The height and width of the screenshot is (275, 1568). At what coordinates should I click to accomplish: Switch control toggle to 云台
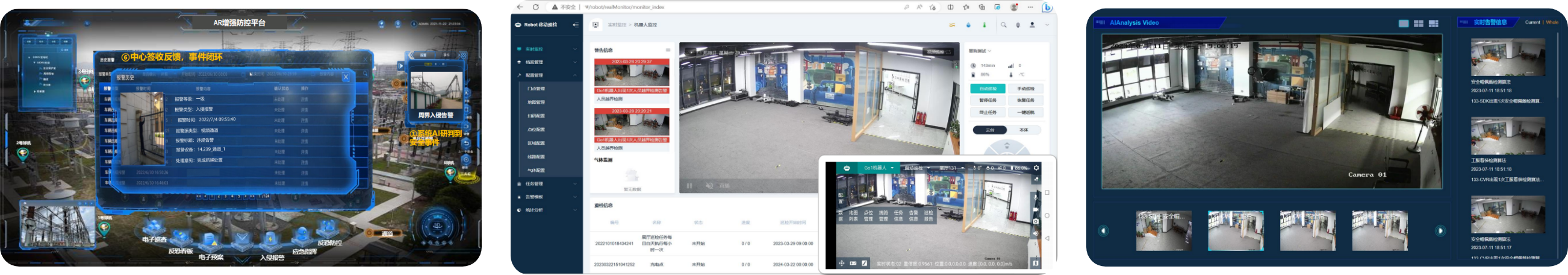990,130
